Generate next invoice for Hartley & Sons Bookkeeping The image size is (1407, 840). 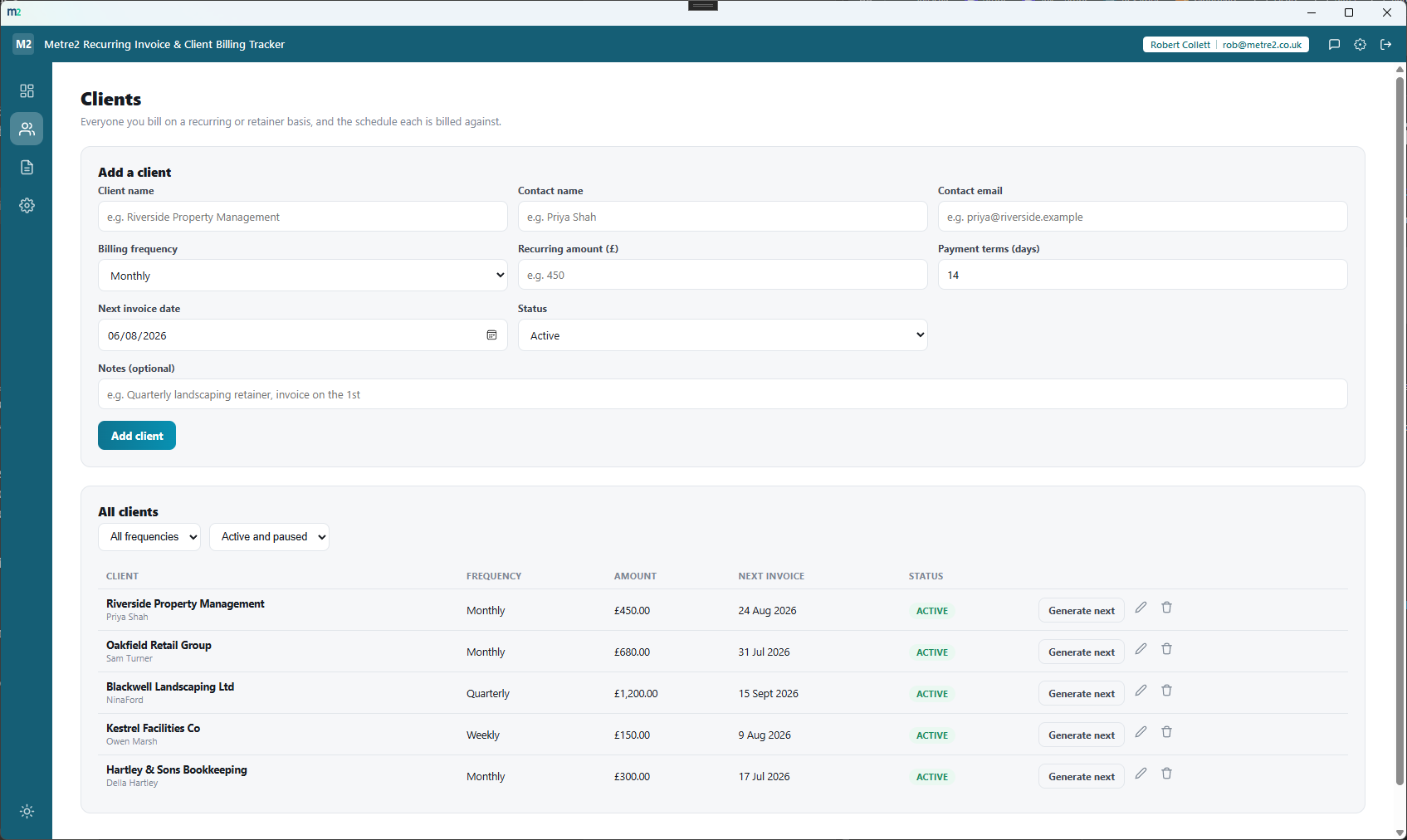(1081, 776)
